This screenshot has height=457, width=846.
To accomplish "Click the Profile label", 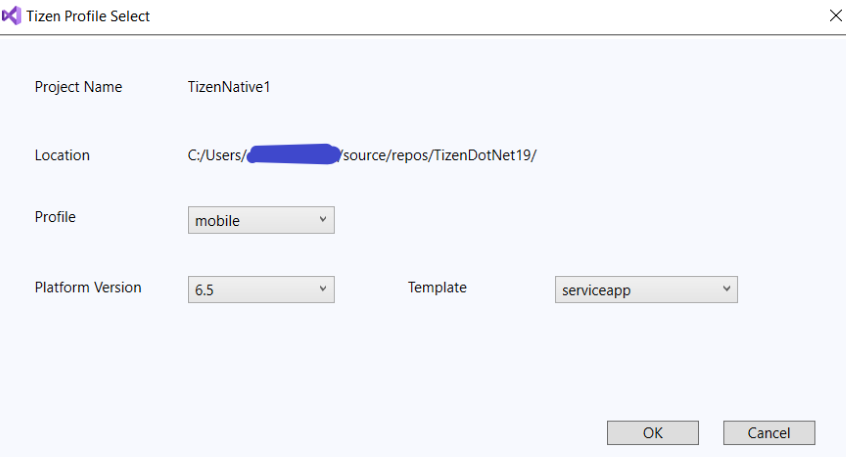I will coord(55,217).
